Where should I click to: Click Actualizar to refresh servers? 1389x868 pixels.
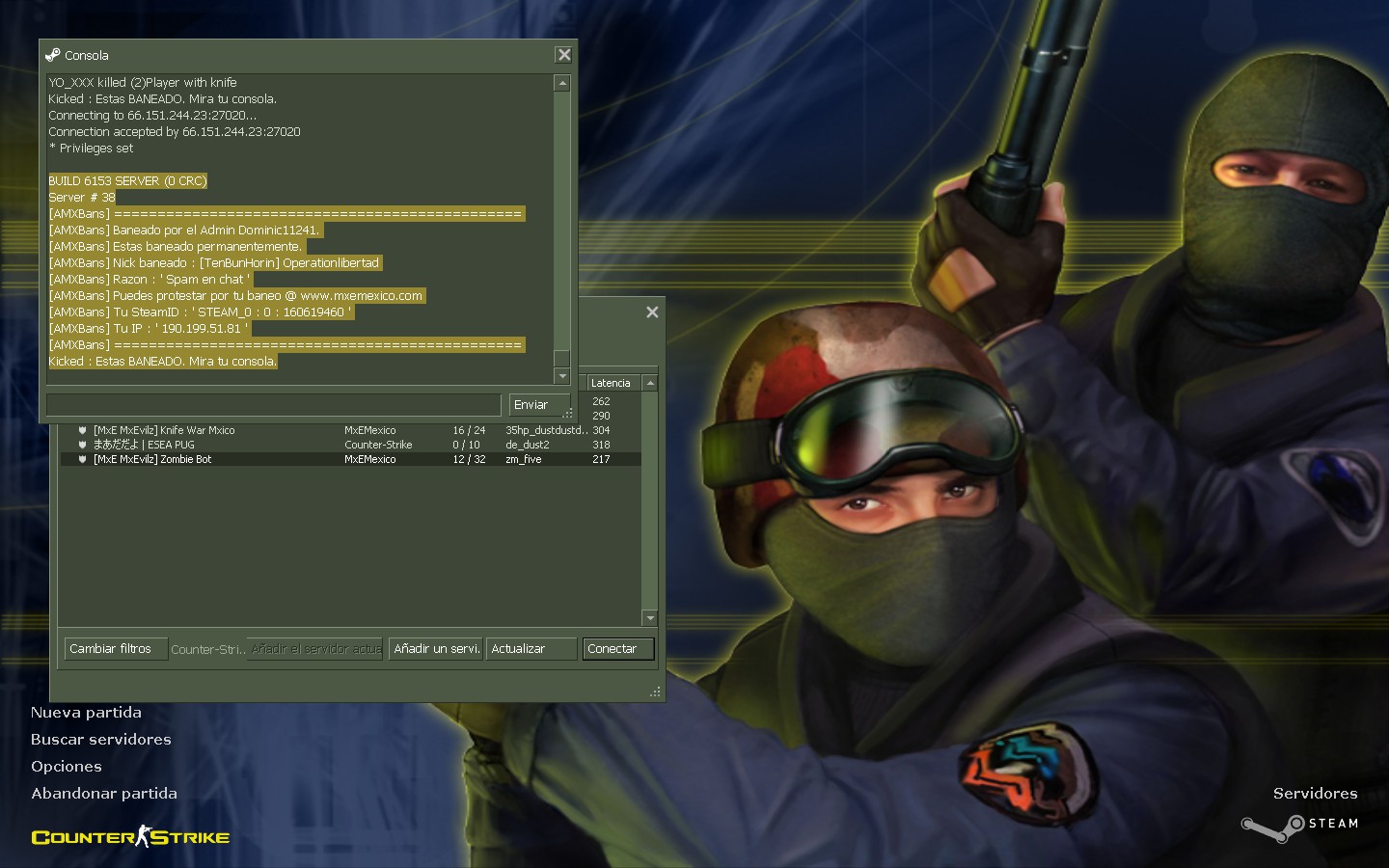pyautogui.click(x=531, y=649)
